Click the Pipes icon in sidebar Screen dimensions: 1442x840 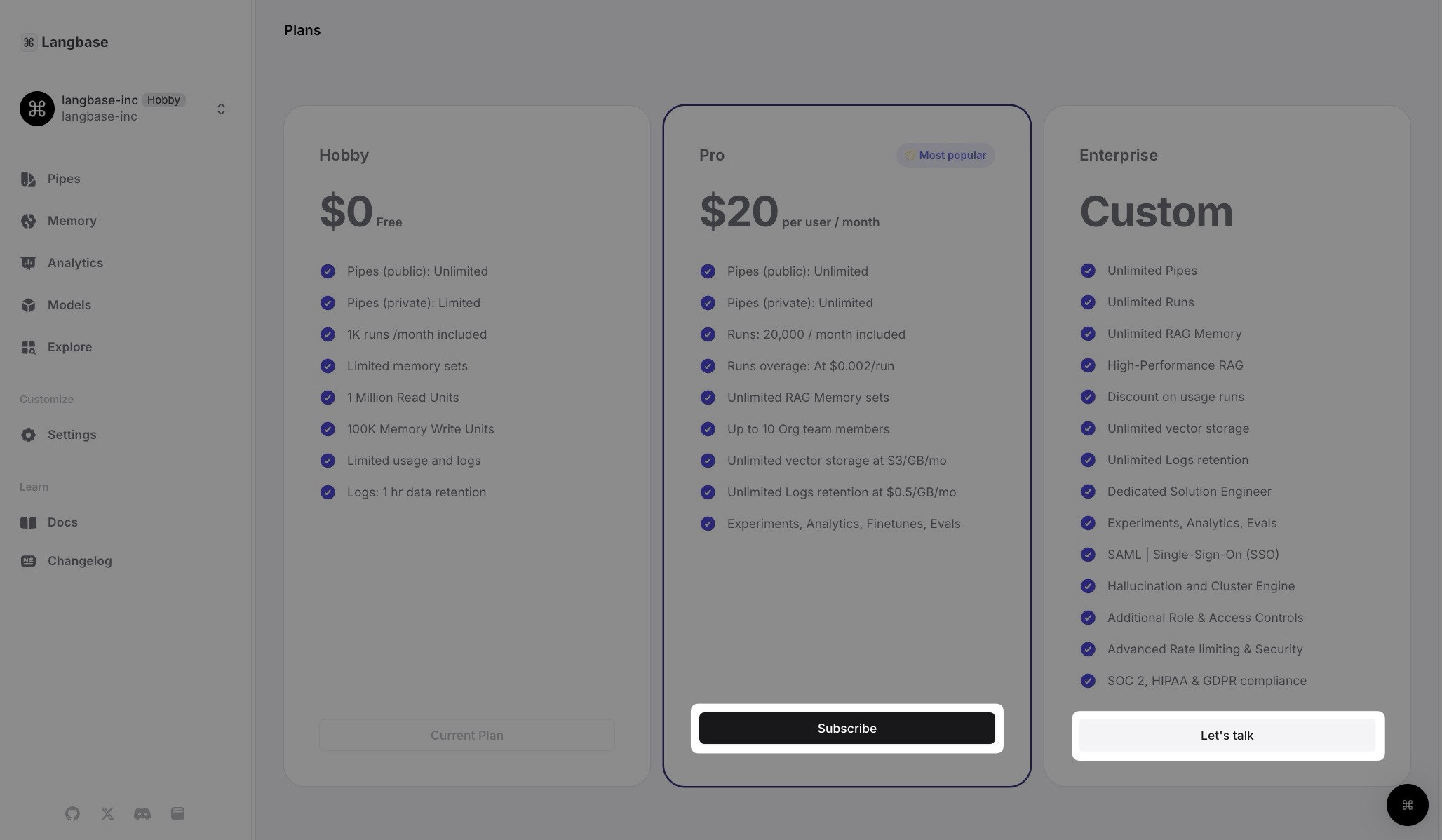[x=28, y=178]
